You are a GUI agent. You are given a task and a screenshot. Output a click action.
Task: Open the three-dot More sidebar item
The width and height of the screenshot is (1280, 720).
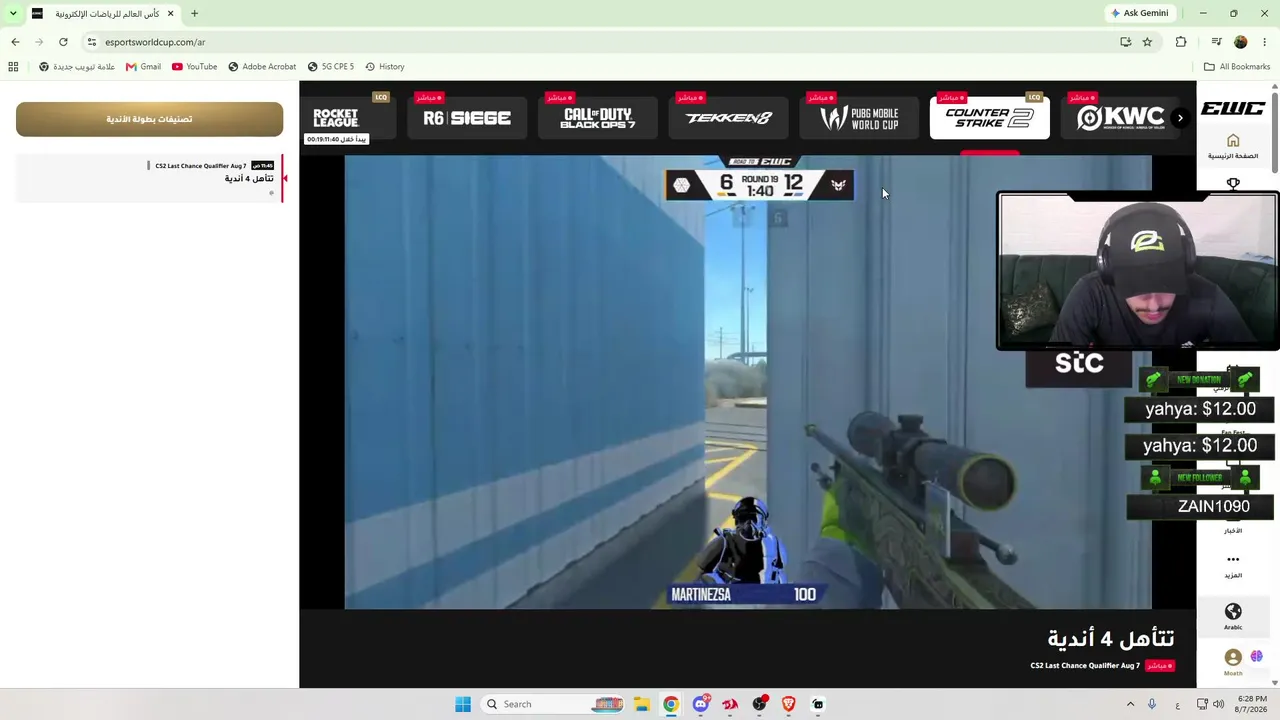click(x=1233, y=565)
